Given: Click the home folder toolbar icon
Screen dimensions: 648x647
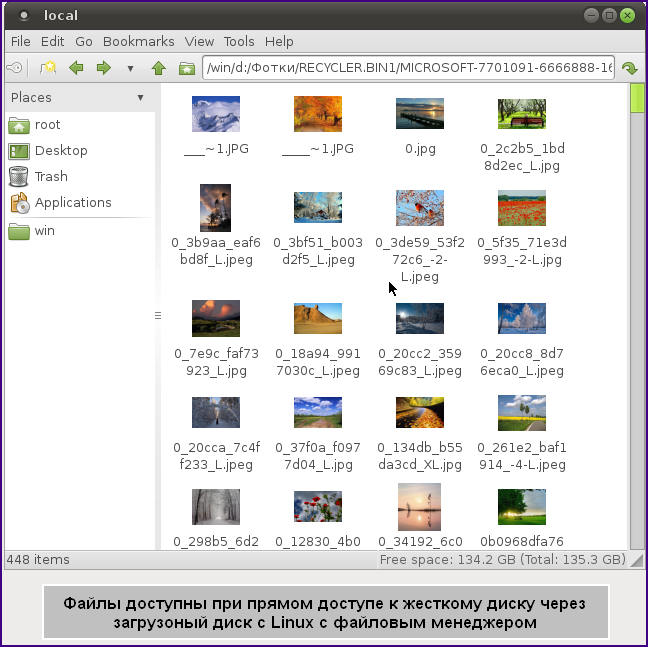Looking at the screenshot, I should click(187, 68).
